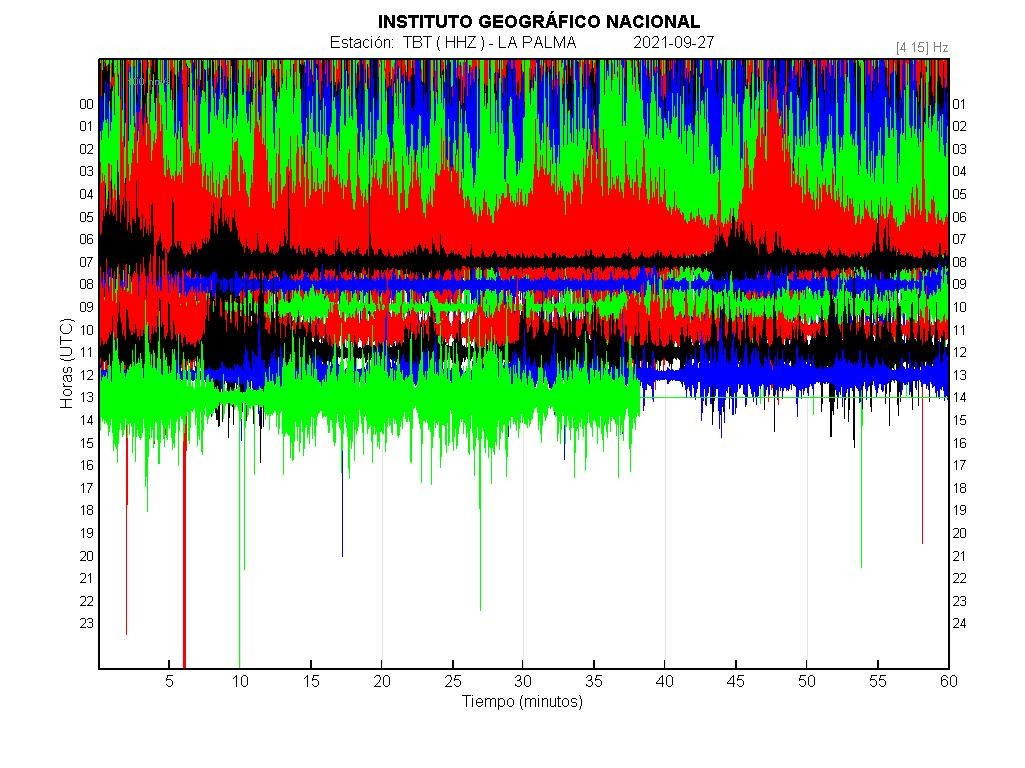Click the 12 hour label on right axis

(x=959, y=352)
